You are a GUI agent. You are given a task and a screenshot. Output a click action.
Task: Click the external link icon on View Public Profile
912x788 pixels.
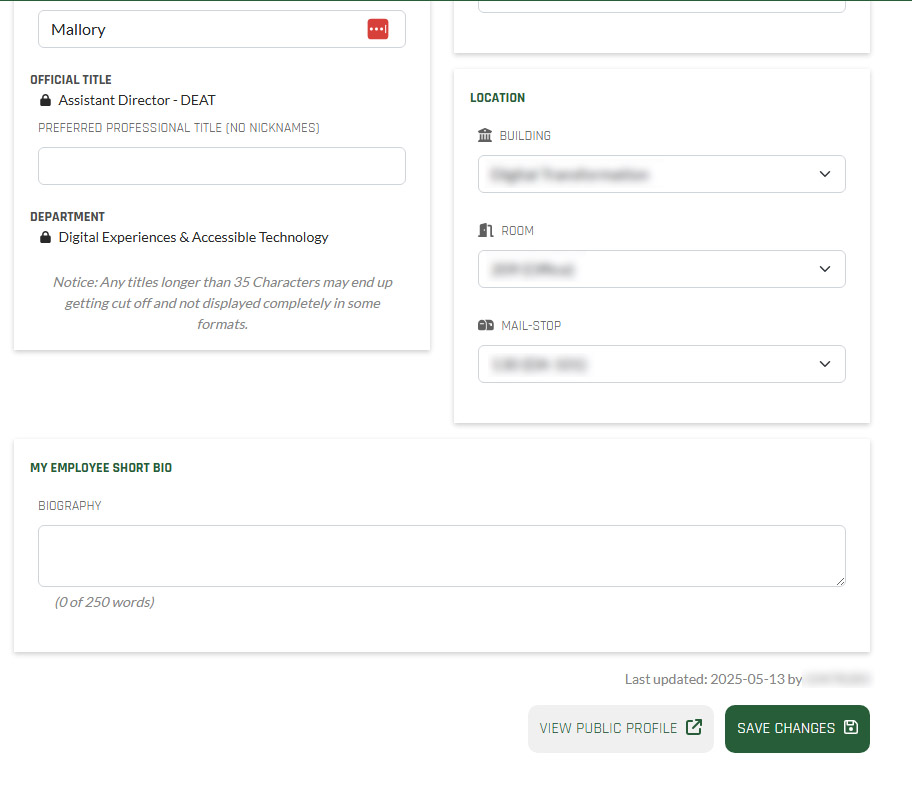click(x=694, y=728)
